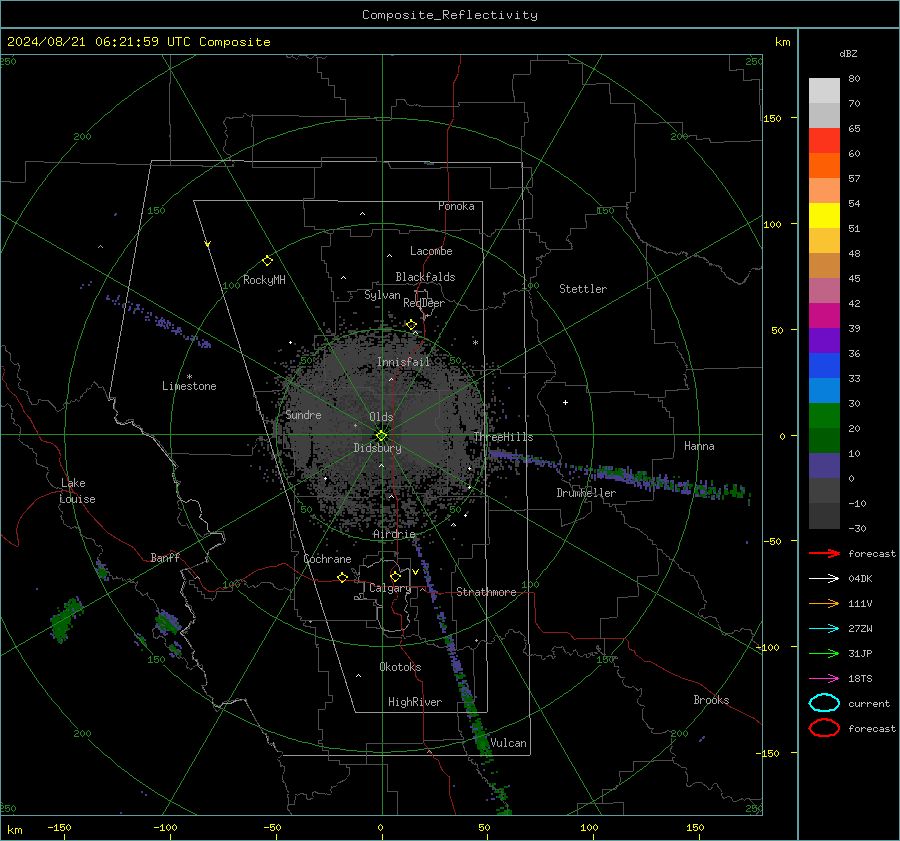
Task: Select the orange 57-60 dBZ swatch
Action: (x=824, y=165)
